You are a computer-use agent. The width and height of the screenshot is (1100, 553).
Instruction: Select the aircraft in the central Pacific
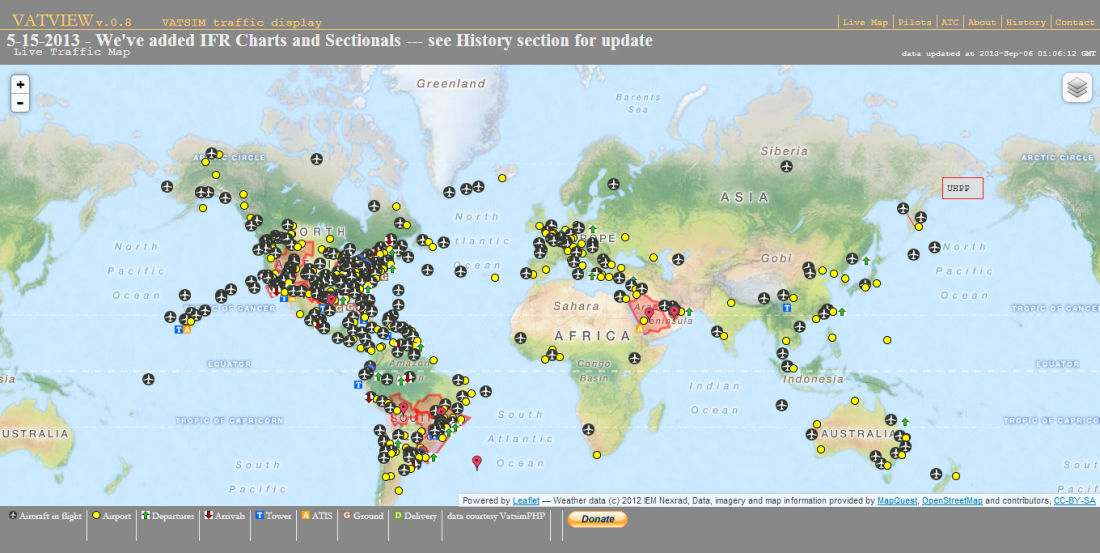tap(148, 379)
